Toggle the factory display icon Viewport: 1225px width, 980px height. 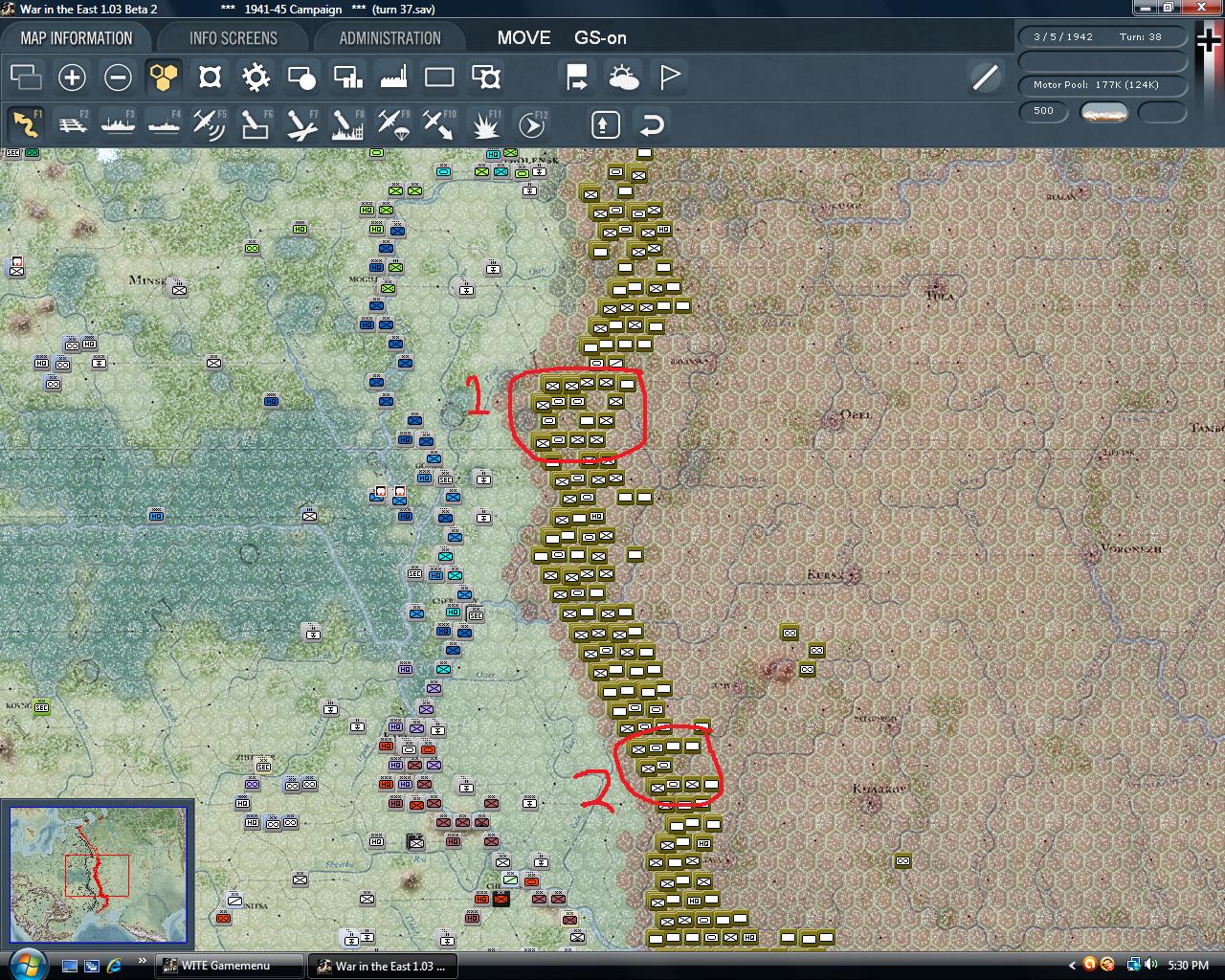click(393, 77)
